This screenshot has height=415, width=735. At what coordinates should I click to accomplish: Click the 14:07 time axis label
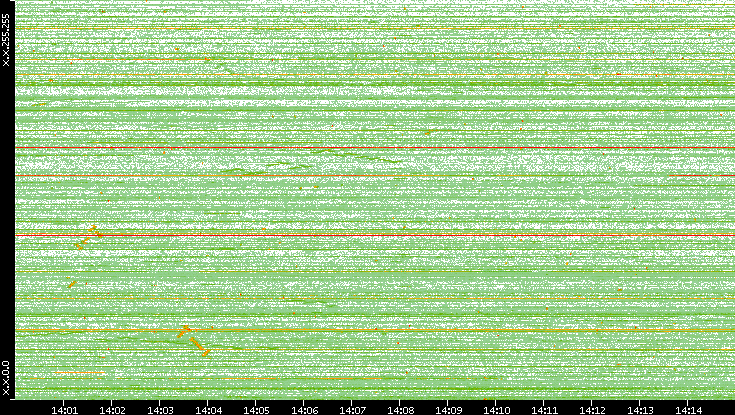pos(352,410)
